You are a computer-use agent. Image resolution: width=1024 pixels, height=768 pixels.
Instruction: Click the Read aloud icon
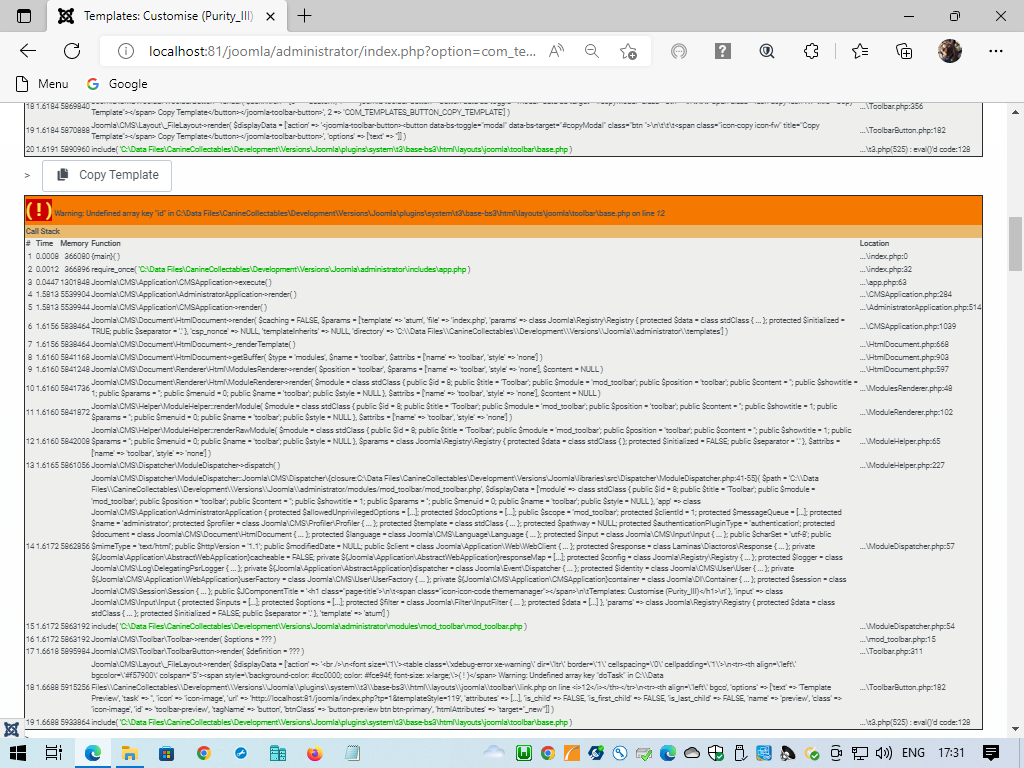click(x=556, y=51)
